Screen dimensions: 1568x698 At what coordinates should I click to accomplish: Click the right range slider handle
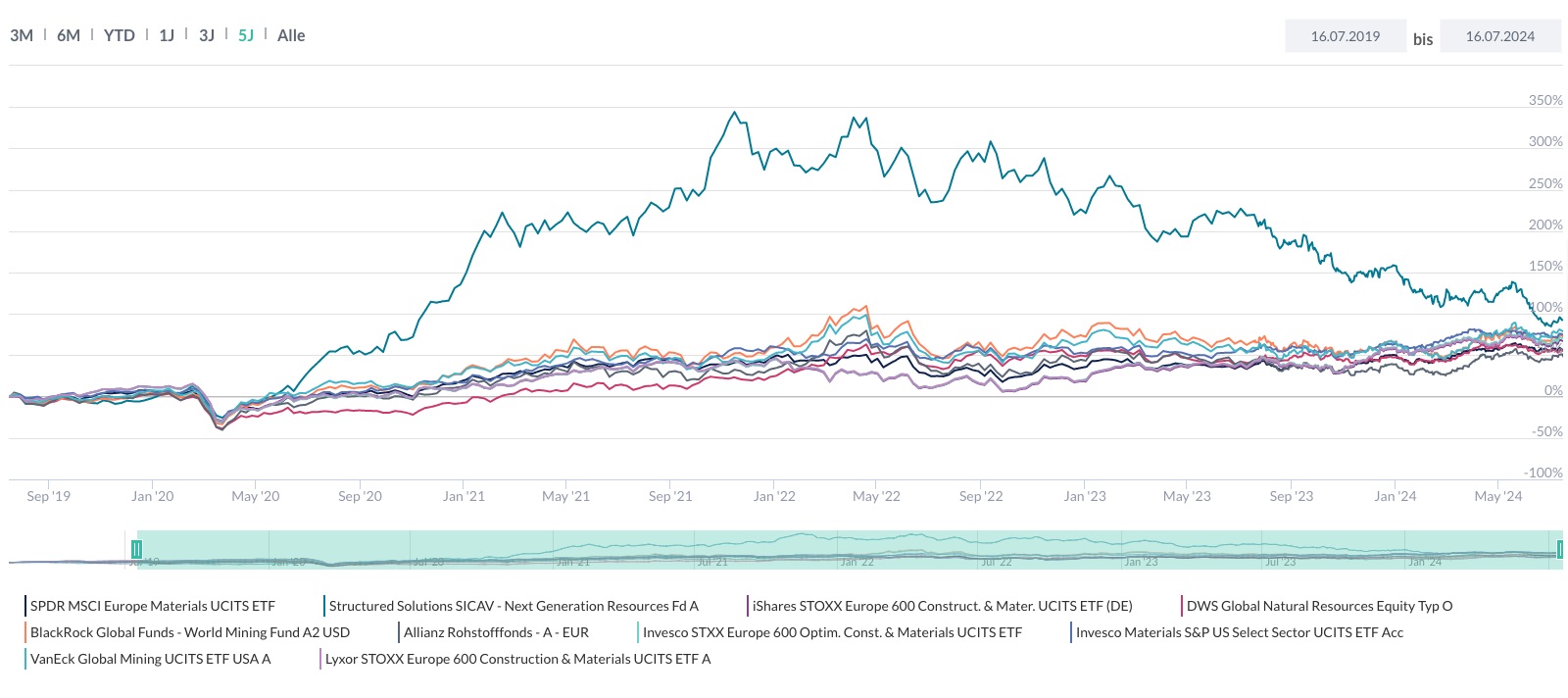pyautogui.click(x=1559, y=549)
